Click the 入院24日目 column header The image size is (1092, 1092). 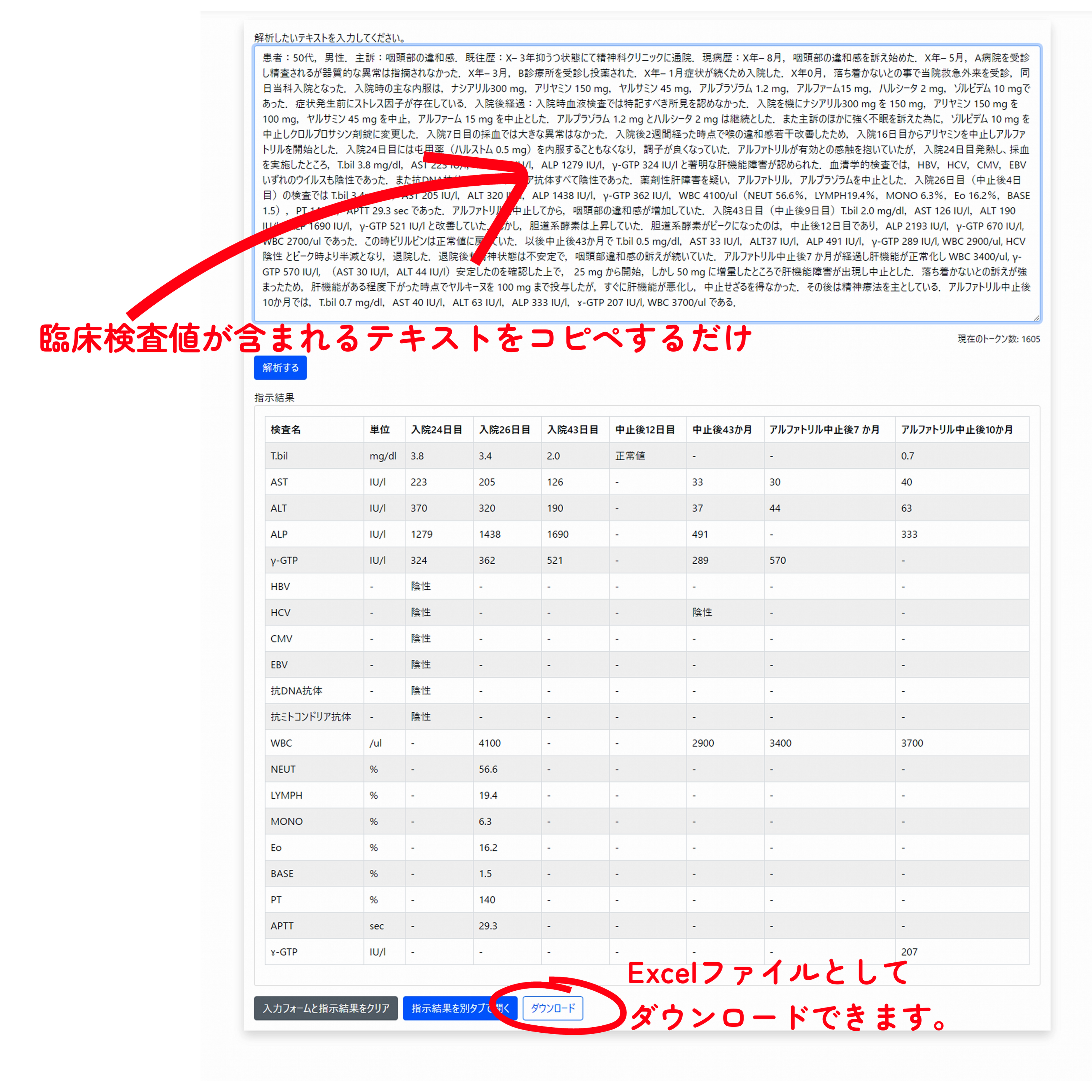pos(436,430)
